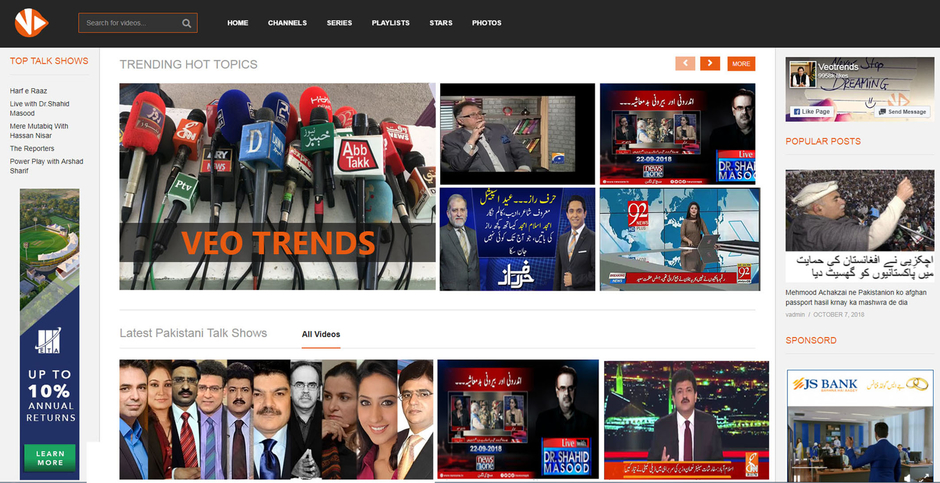Image resolution: width=940 pixels, height=483 pixels.
Task: Click the POPULAR POSTS heading
Action: [x=823, y=141]
